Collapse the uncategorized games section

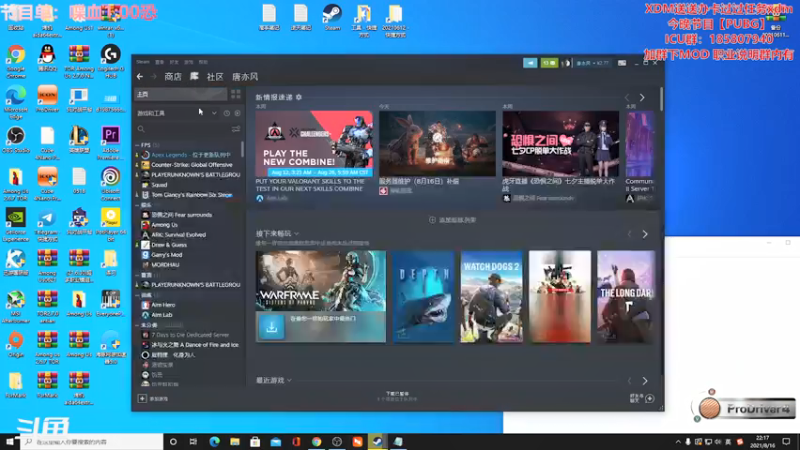point(137,325)
